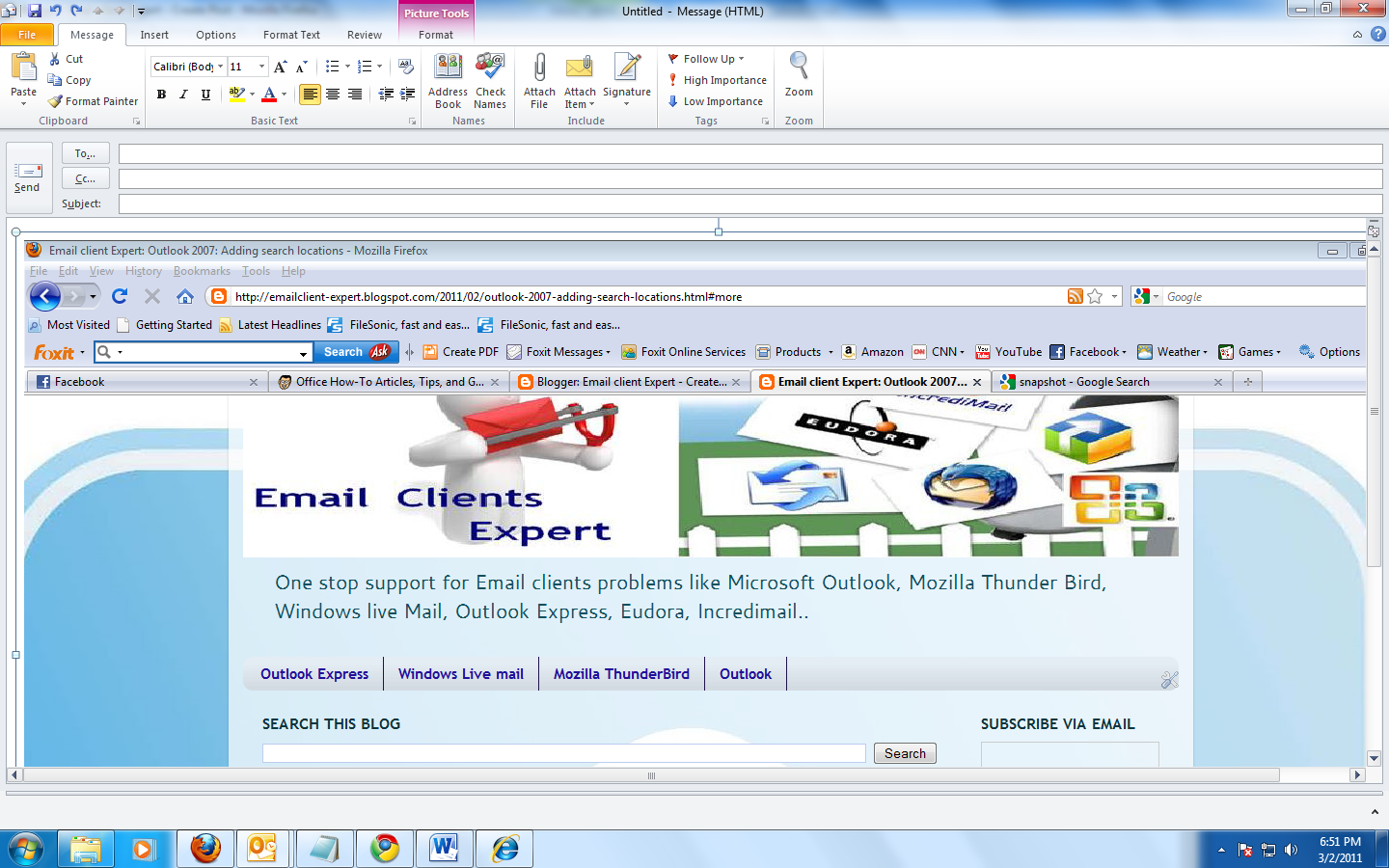
Task: Toggle Align Text Left
Action: [x=310, y=94]
